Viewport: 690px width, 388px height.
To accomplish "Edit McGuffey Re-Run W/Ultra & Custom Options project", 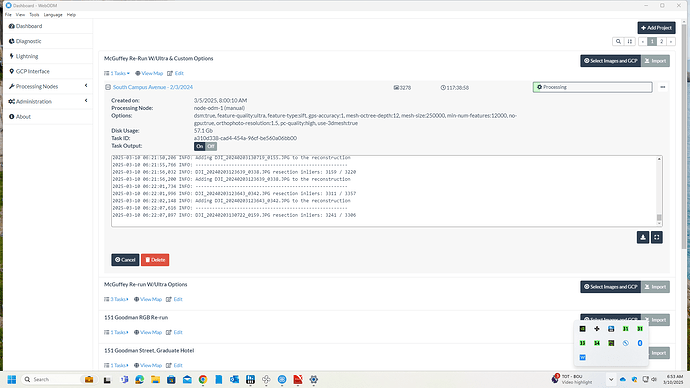I will [x=176, y=73].
